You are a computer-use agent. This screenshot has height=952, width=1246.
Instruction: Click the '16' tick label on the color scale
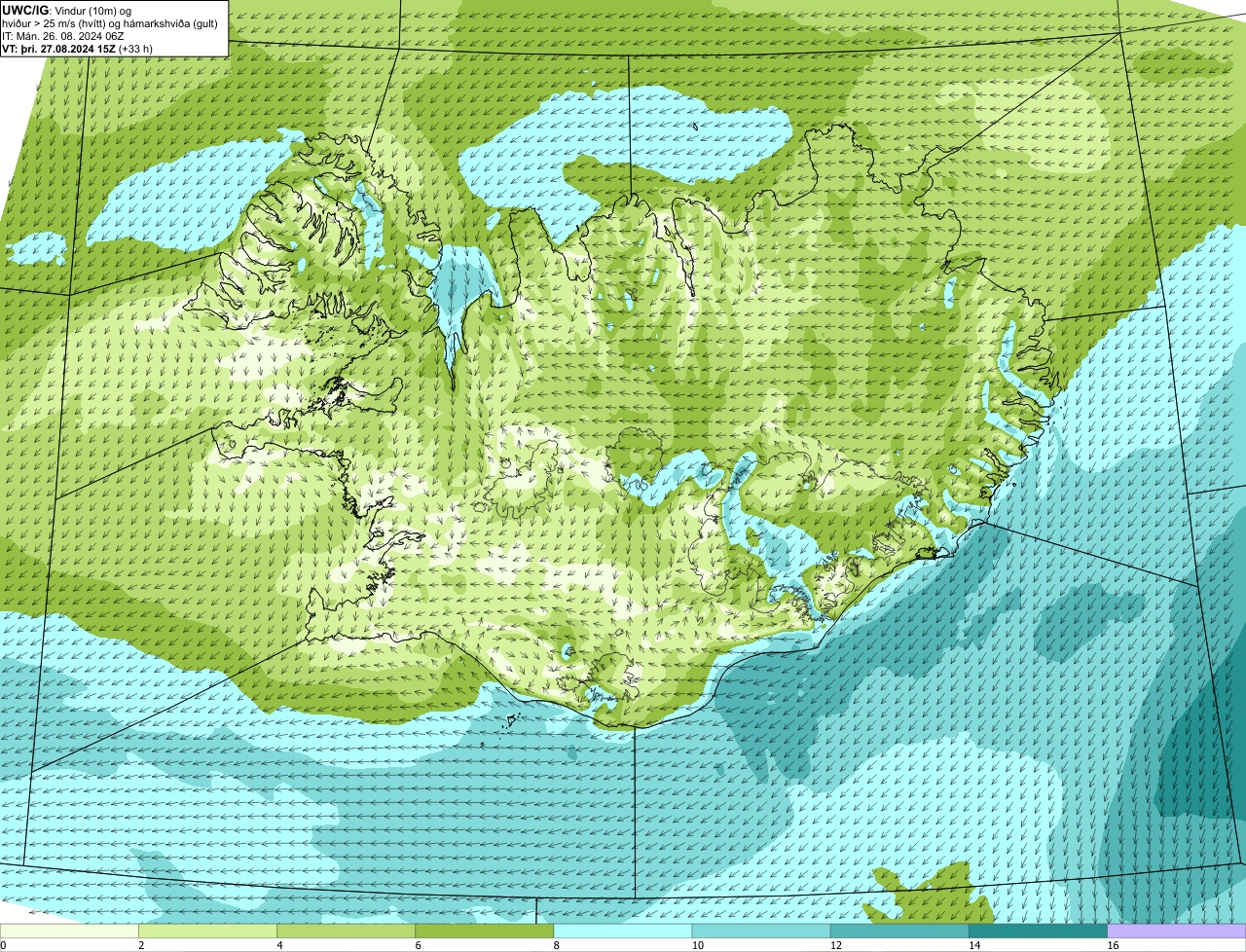tap(1113, 945)
